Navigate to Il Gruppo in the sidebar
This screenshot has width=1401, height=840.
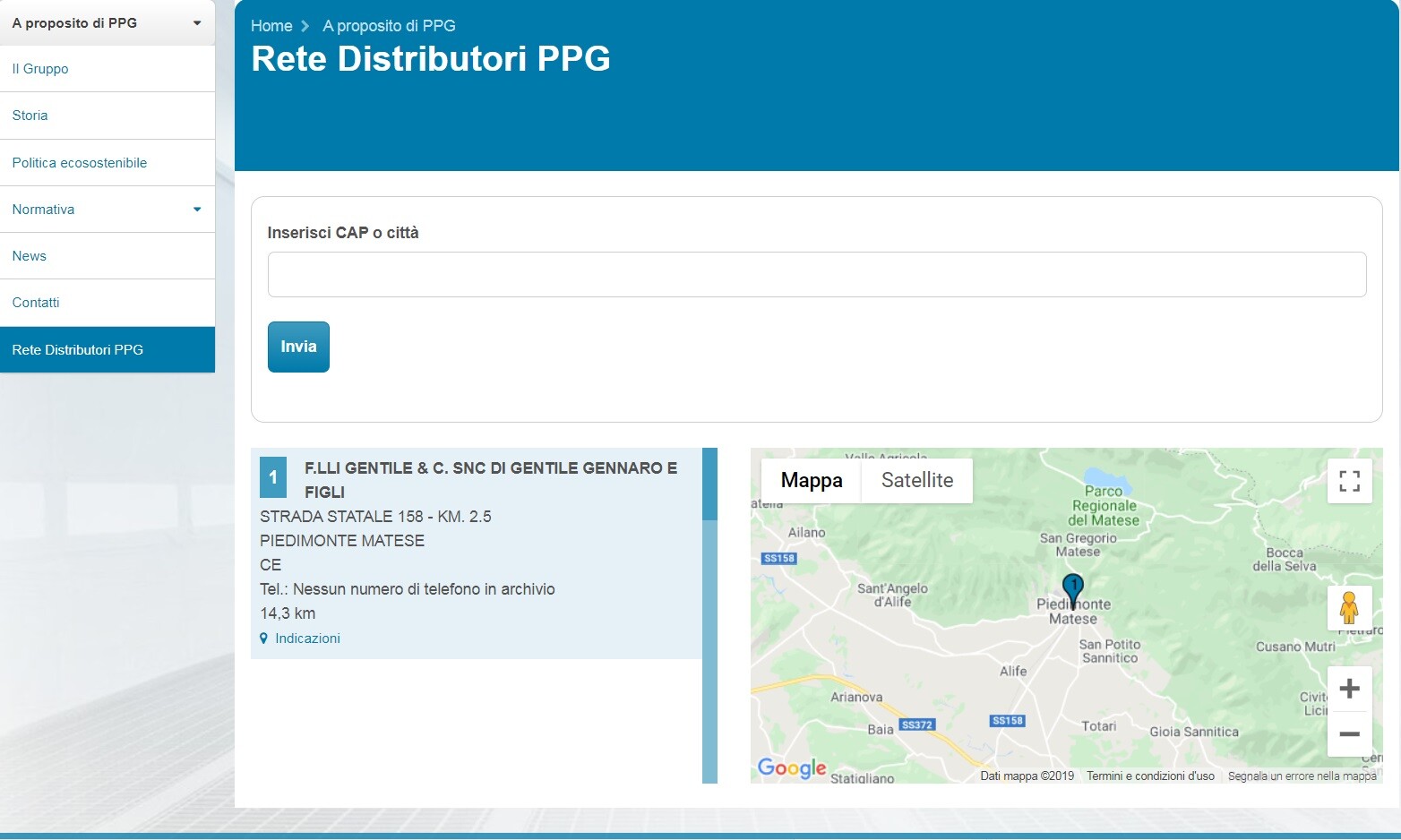pos(39,68)
